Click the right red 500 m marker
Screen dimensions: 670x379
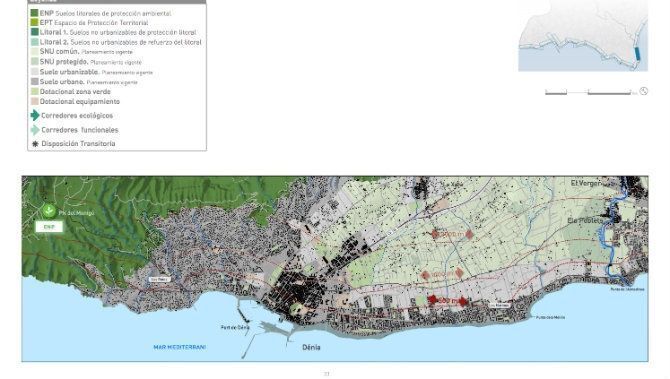[463, 301]
